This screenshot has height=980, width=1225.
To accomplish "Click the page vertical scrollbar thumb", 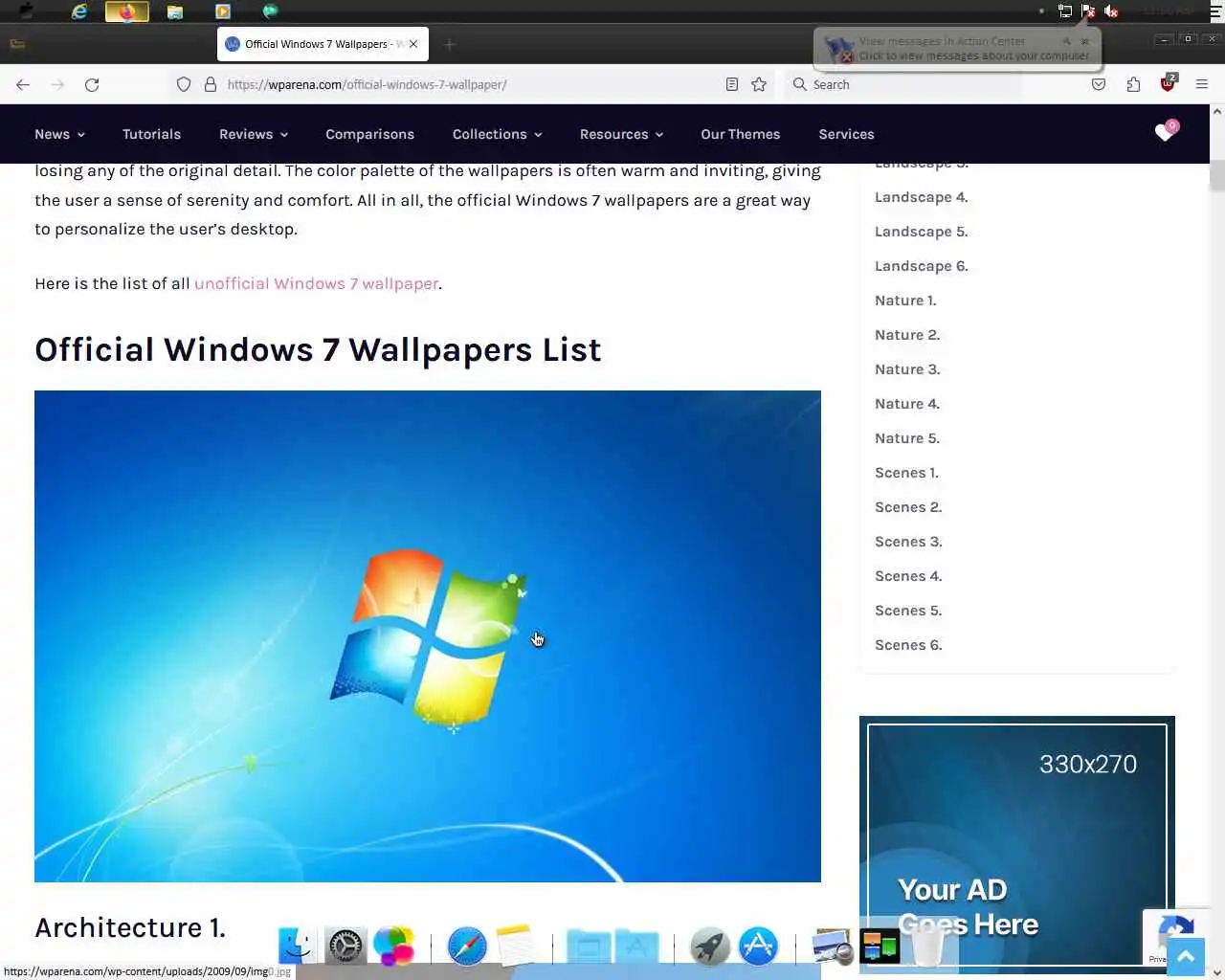I will (1217, 176).
